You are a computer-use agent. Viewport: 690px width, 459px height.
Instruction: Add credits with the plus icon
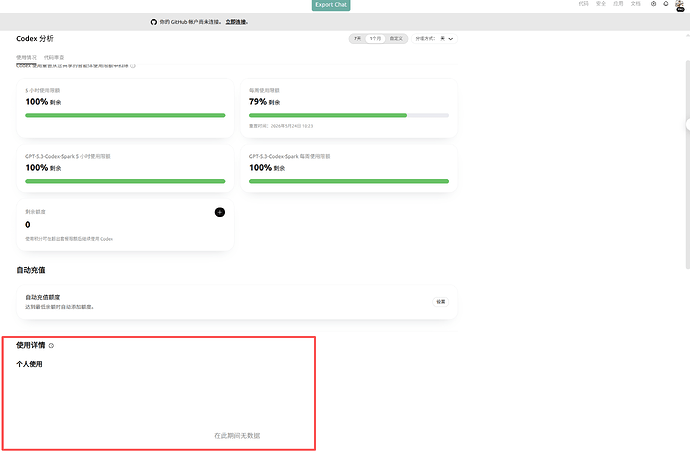point(220,213)
